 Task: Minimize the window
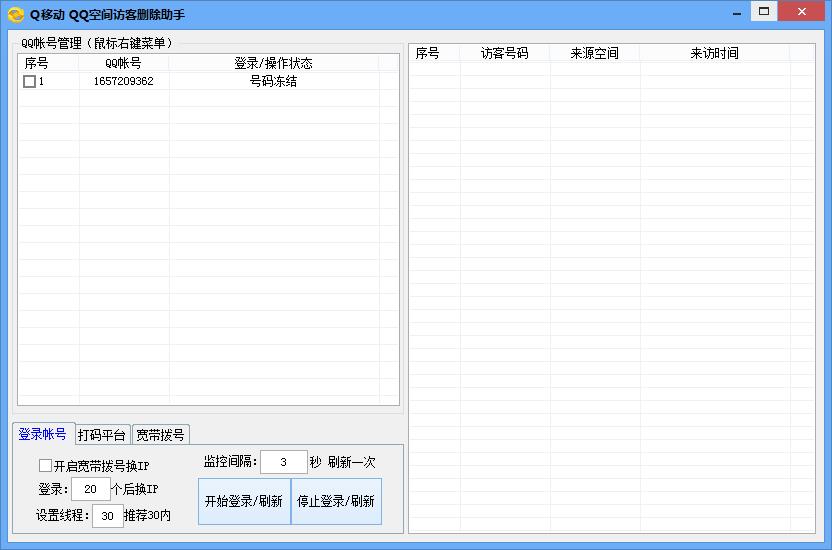tap(736, 13)
